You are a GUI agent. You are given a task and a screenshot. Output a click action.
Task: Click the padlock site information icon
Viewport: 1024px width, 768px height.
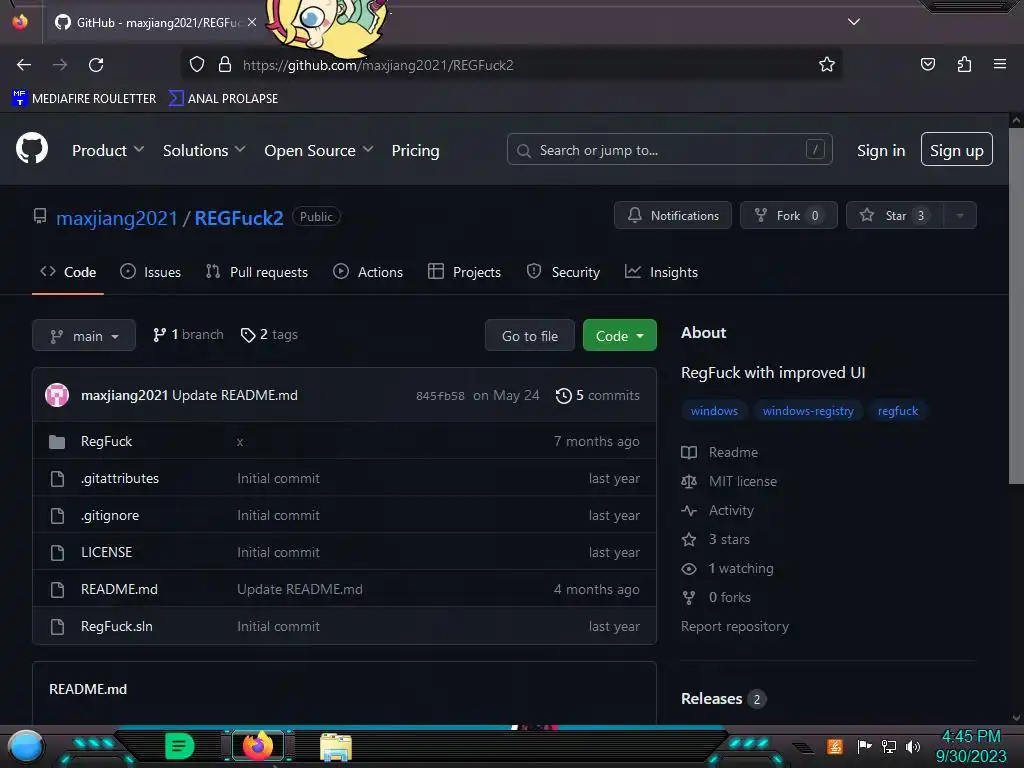pos(225,65)
